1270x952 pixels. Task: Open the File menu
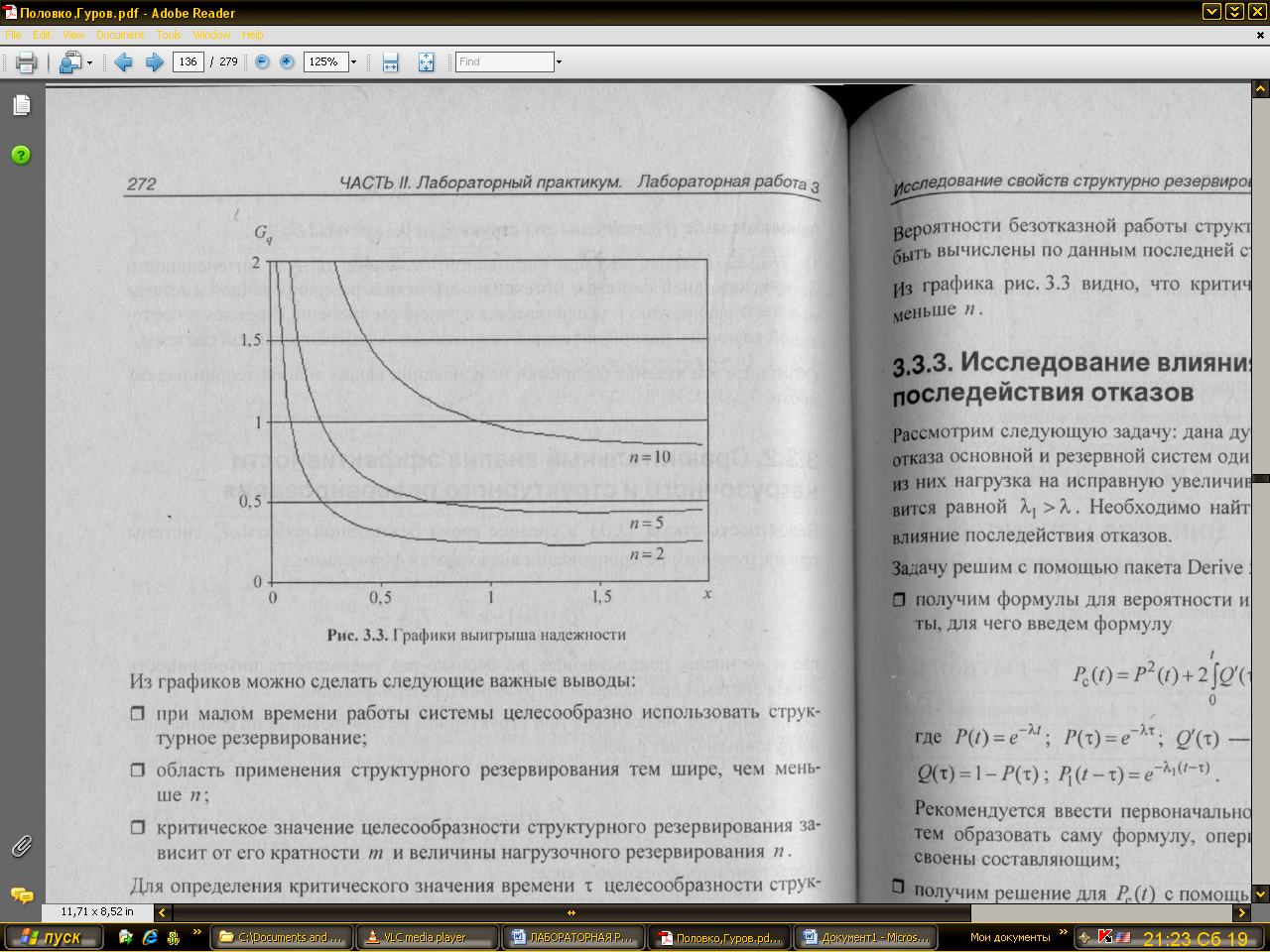click(x=14, y=35)
